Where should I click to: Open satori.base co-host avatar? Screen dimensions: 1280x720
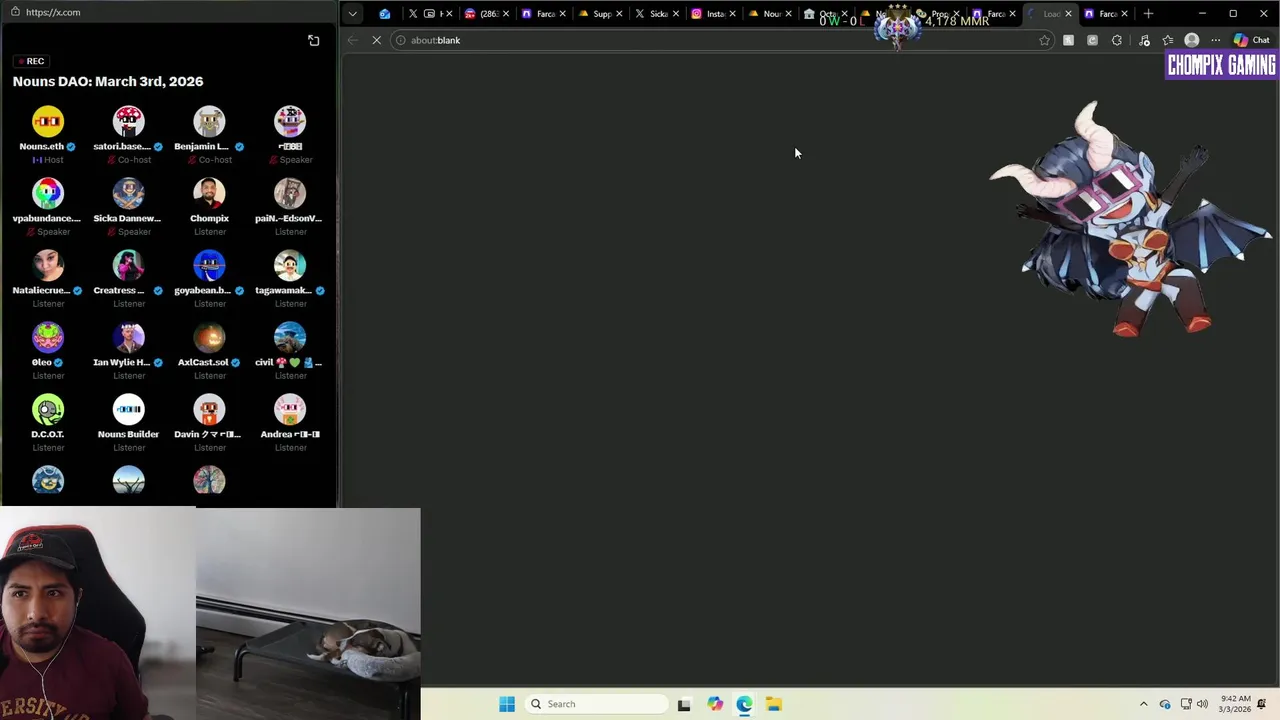pos(128,121)
